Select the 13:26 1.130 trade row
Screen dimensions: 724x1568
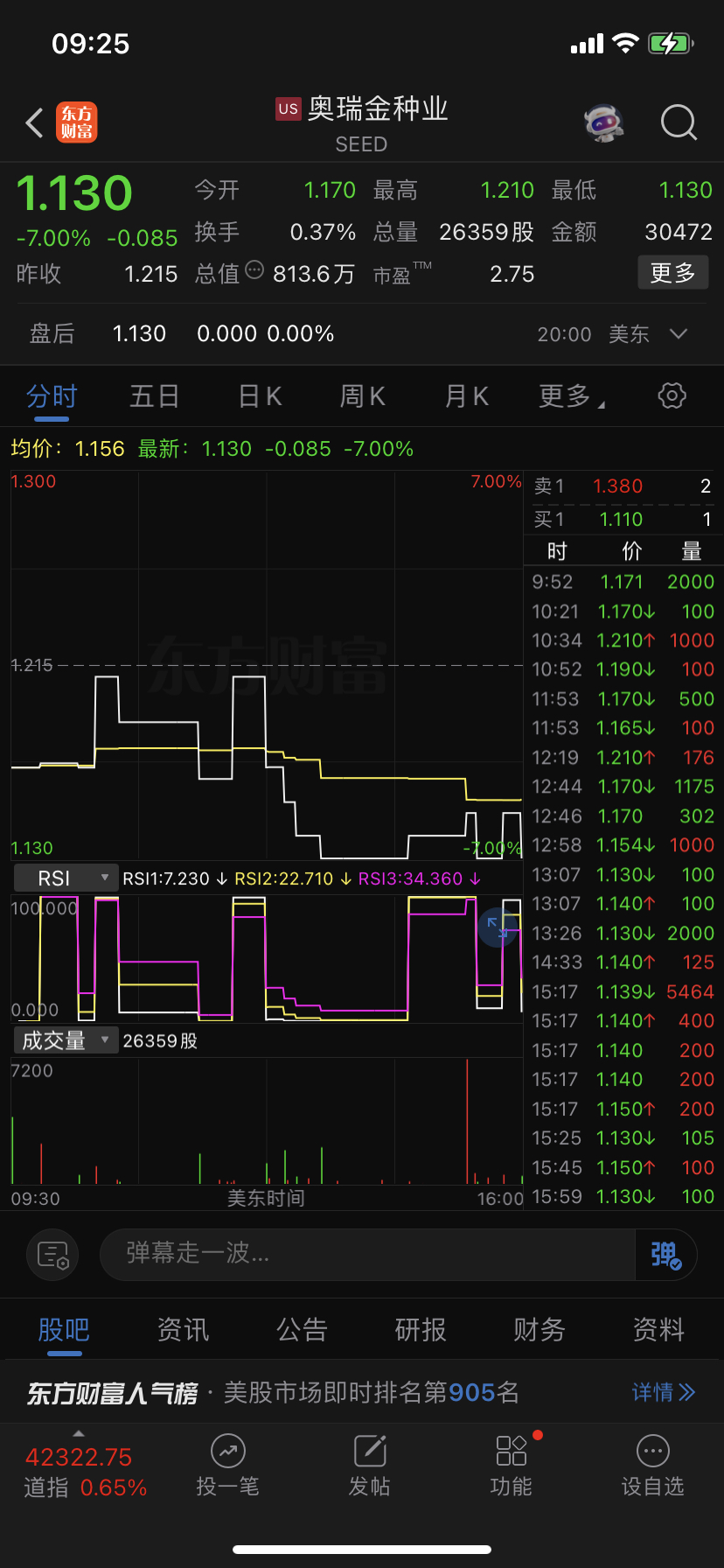623,934
